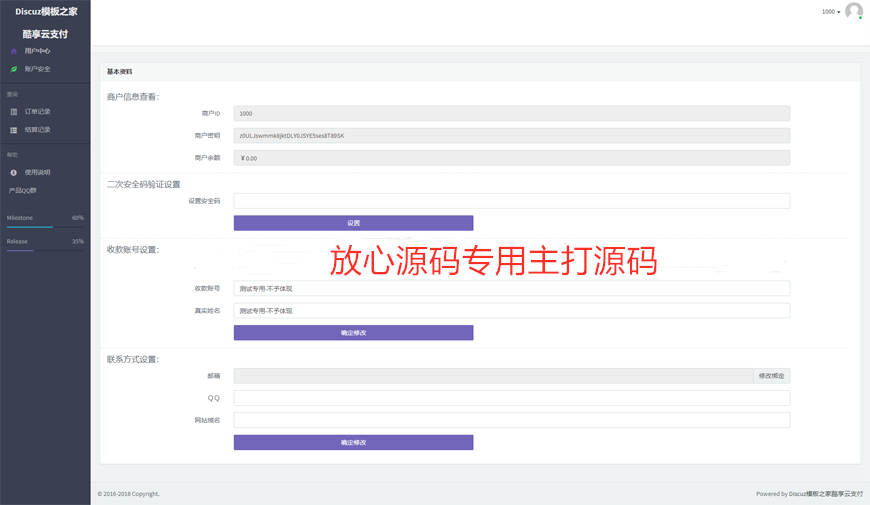This screenshot has height=505, width=870.
Task: Click the Discuz模板之家 site title
Action: pos(46,12)
